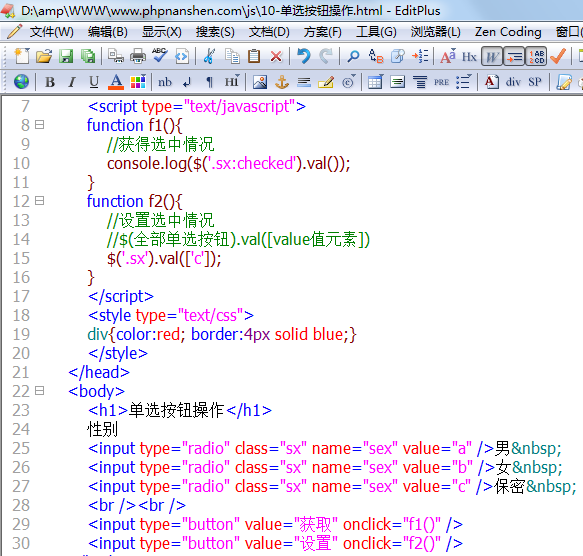Toggle line numbers display
Viewport: 583px width, 556px height.
click(x=537, y=57)
